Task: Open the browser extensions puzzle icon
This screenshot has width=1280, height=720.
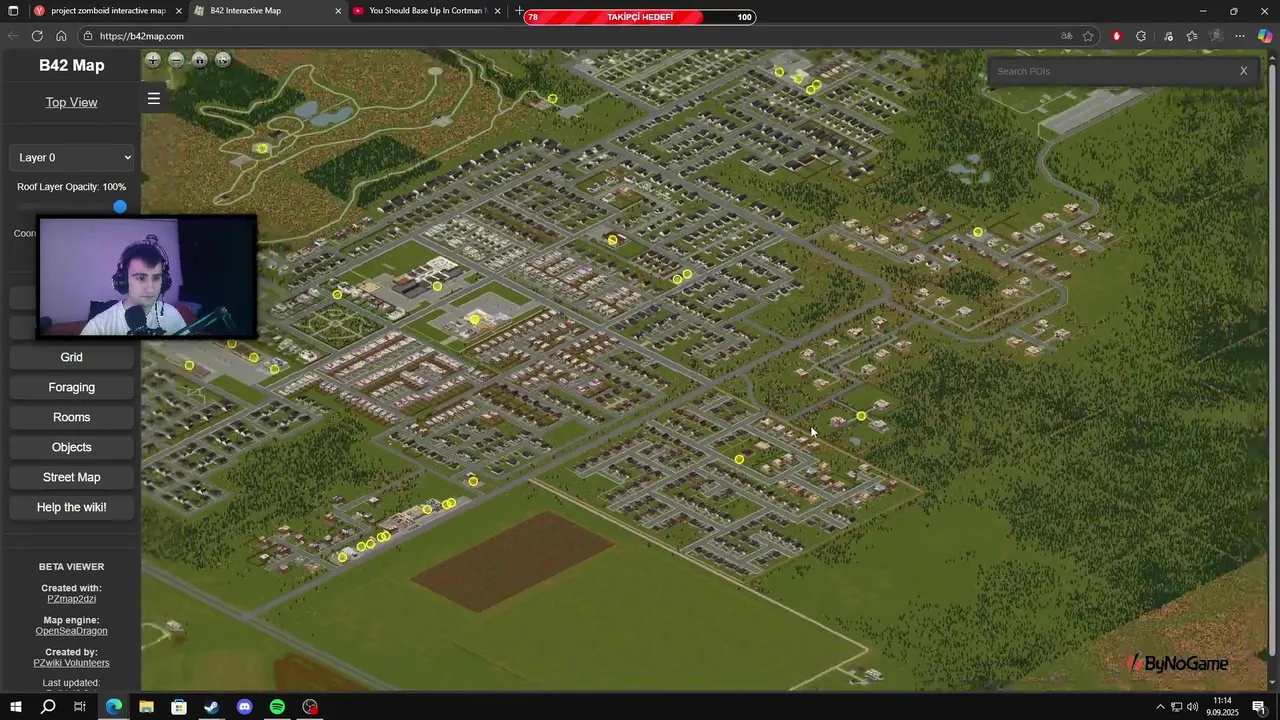Action: coord(1141,36)
